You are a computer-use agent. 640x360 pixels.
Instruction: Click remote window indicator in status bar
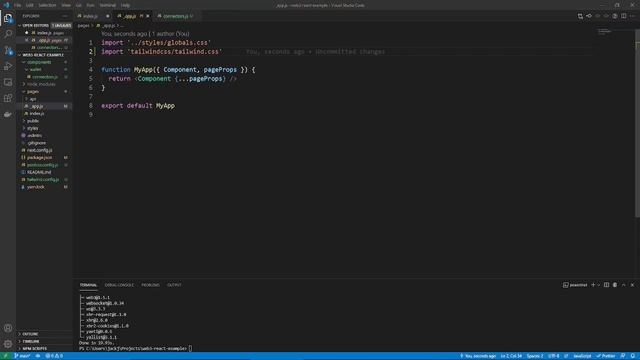point(6,356)
